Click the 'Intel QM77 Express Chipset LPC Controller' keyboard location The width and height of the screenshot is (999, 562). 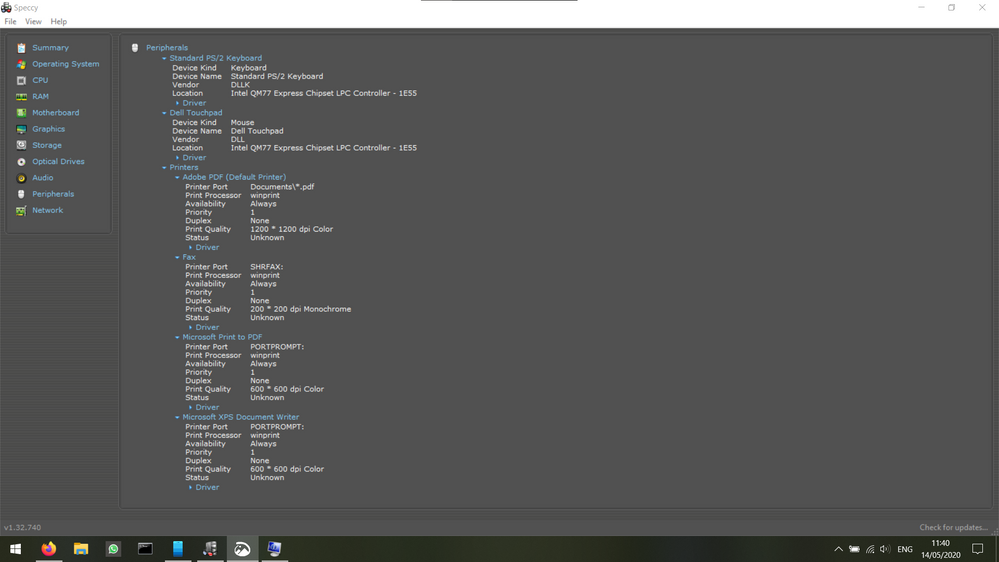pos(324,93)
